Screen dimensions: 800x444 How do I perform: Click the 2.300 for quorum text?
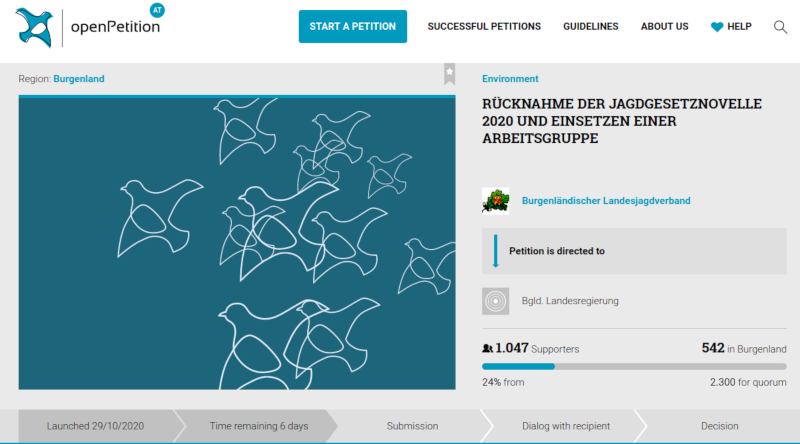pyautogui.click(x=748, y=382)
